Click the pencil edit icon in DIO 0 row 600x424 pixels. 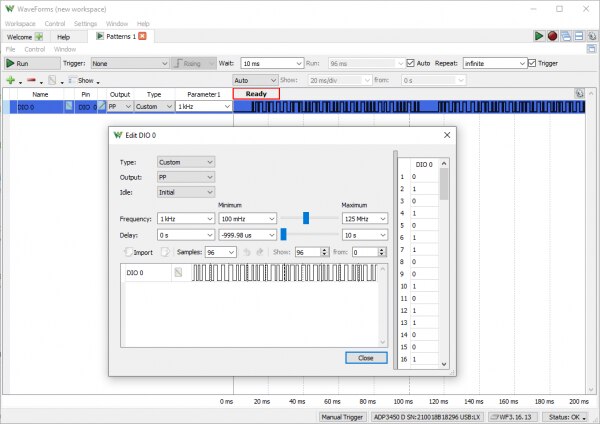[x=101, y=106]
